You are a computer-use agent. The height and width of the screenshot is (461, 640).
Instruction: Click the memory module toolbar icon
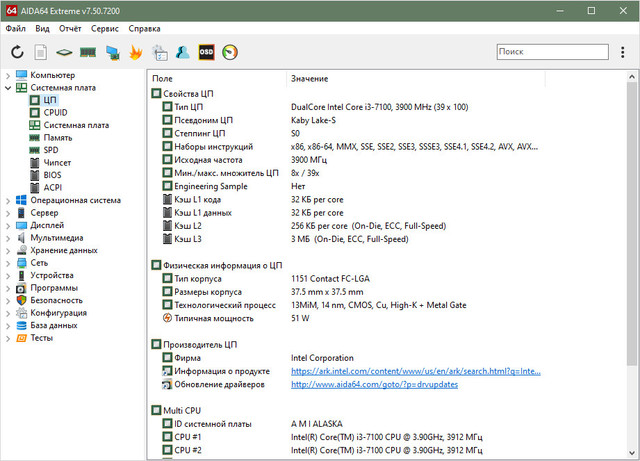(88, 52)
